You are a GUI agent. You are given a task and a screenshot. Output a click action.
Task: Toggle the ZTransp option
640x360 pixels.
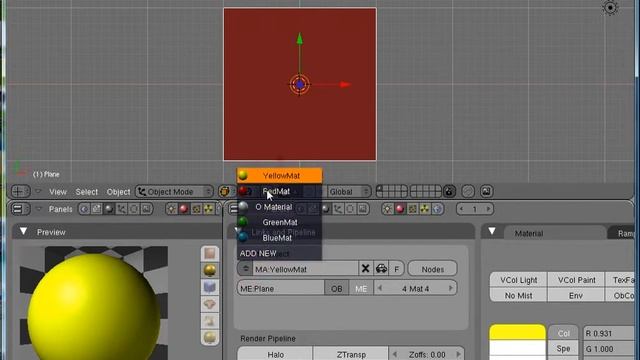tap(351, 354)
